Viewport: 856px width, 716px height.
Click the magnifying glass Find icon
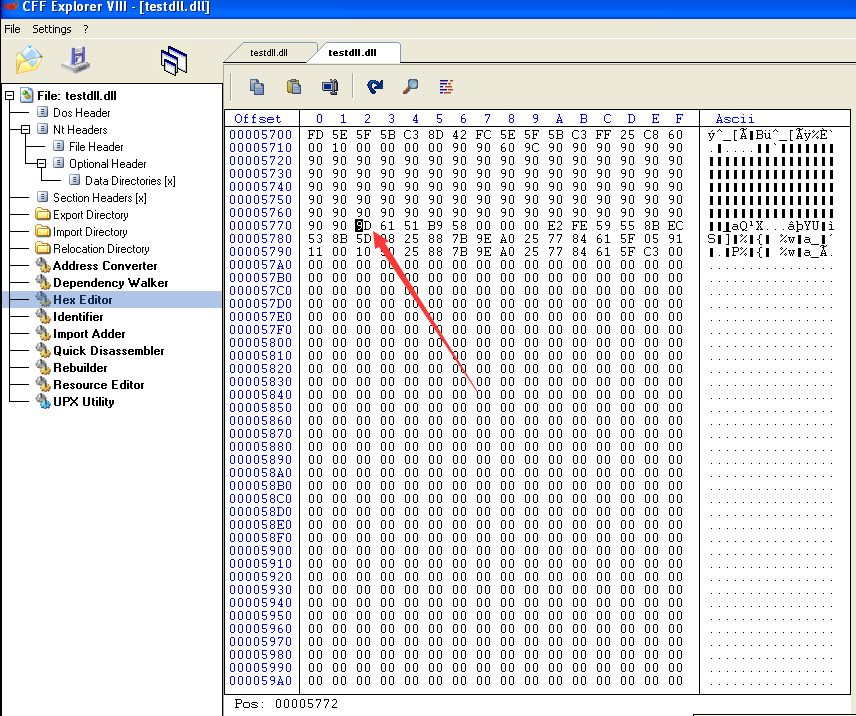pyautogui.click(x=410, y=87)
